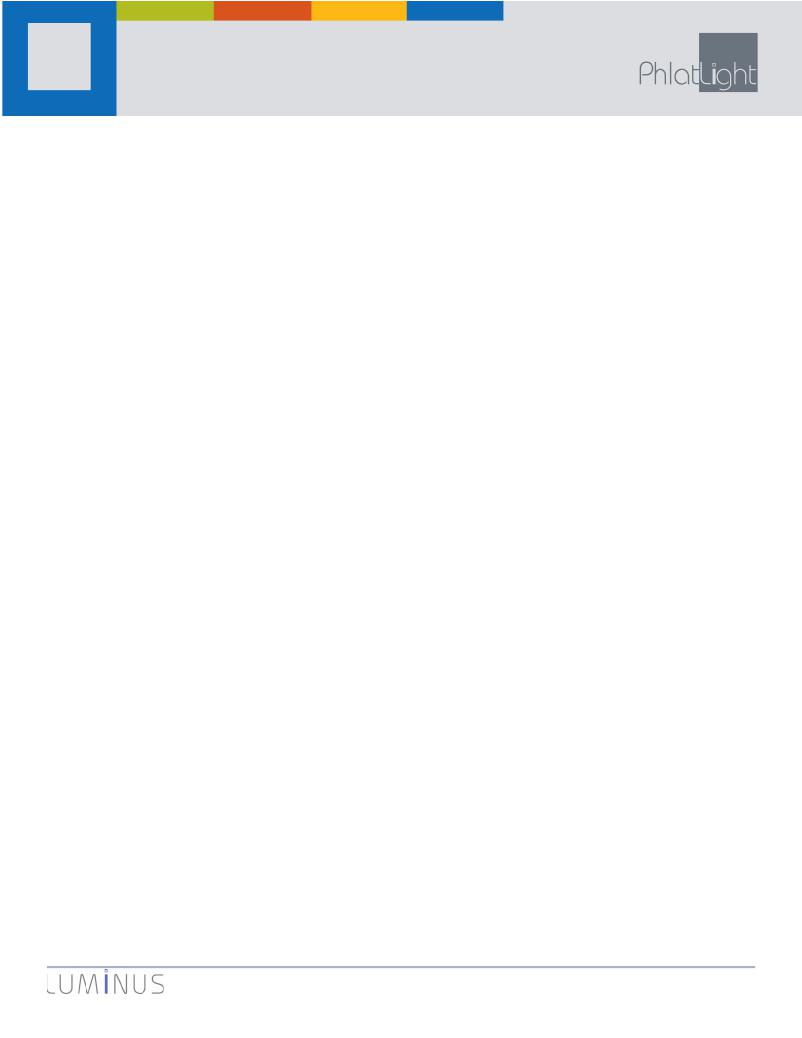Click the letter "M" in LUMINUS
Image resolution: width=802 pixels, height=1038 pixels.
[87, 984]
